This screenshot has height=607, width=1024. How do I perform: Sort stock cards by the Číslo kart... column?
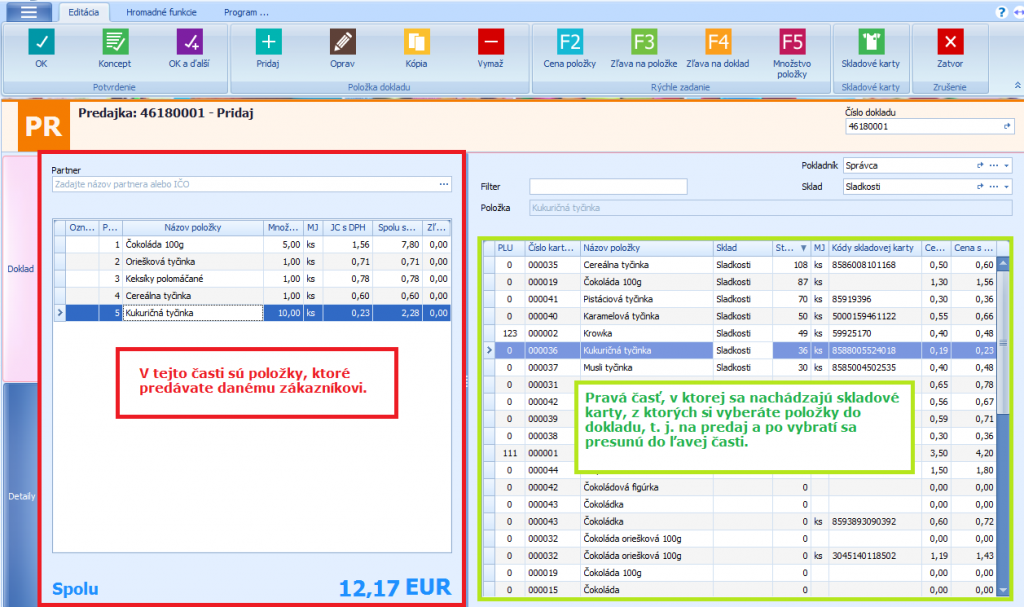pyautogui.click(x=552, y=248)
